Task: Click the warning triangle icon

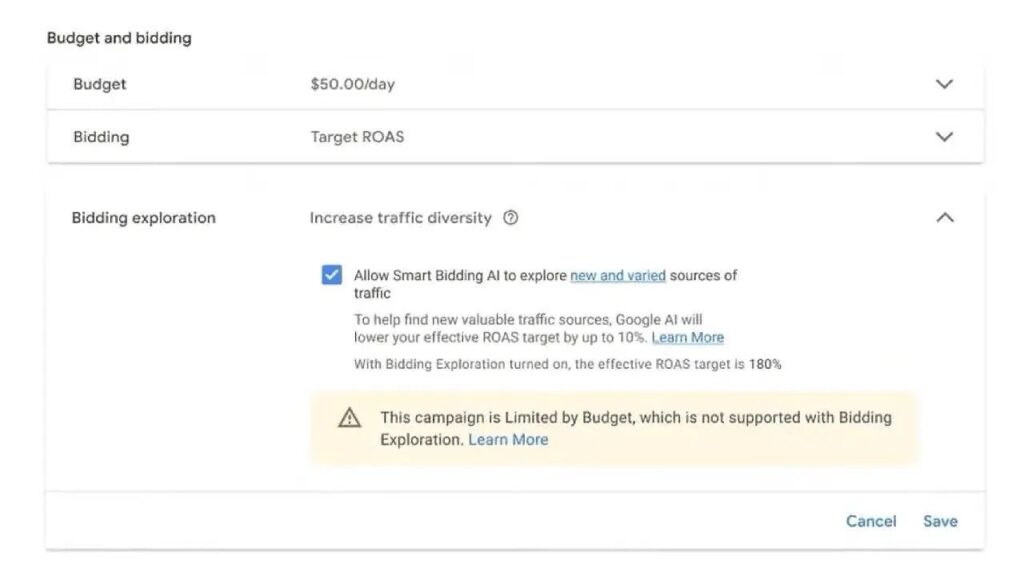Action: 349,417
